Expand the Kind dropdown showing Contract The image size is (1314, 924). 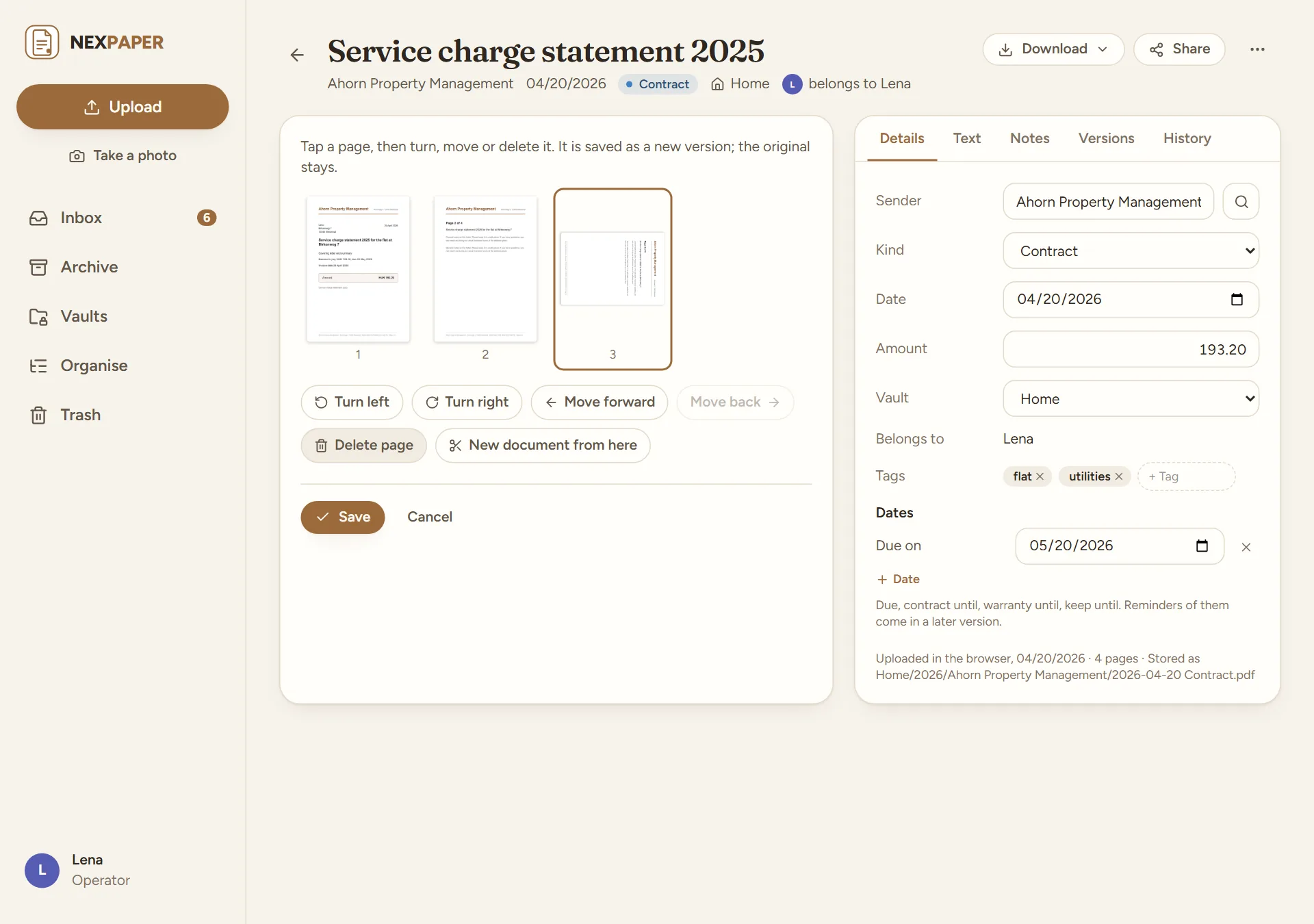click(x=1131, y=251)
